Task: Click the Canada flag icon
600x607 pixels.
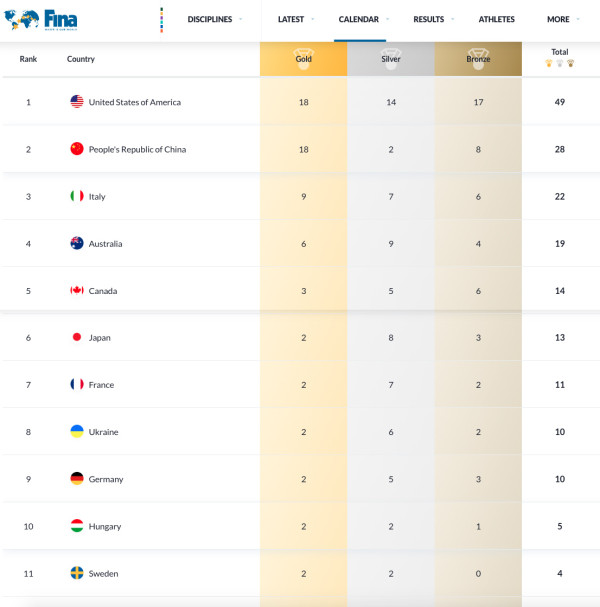Action: [77, 290]
